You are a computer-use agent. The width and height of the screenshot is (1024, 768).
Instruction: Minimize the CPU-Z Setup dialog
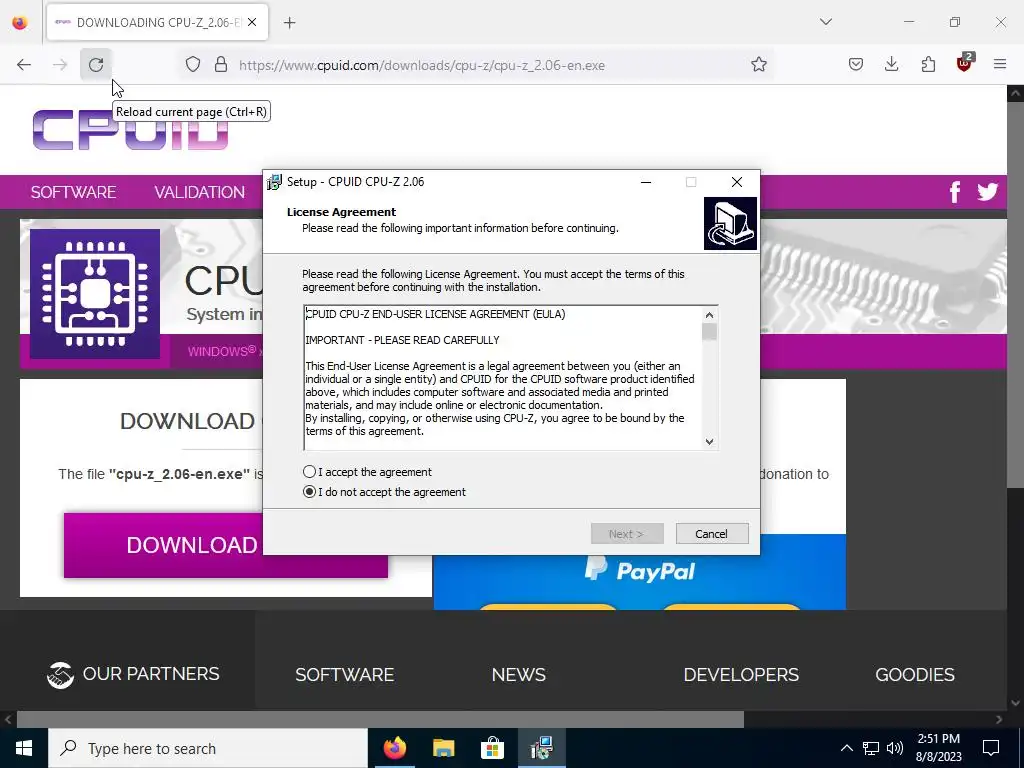[646, 182]
